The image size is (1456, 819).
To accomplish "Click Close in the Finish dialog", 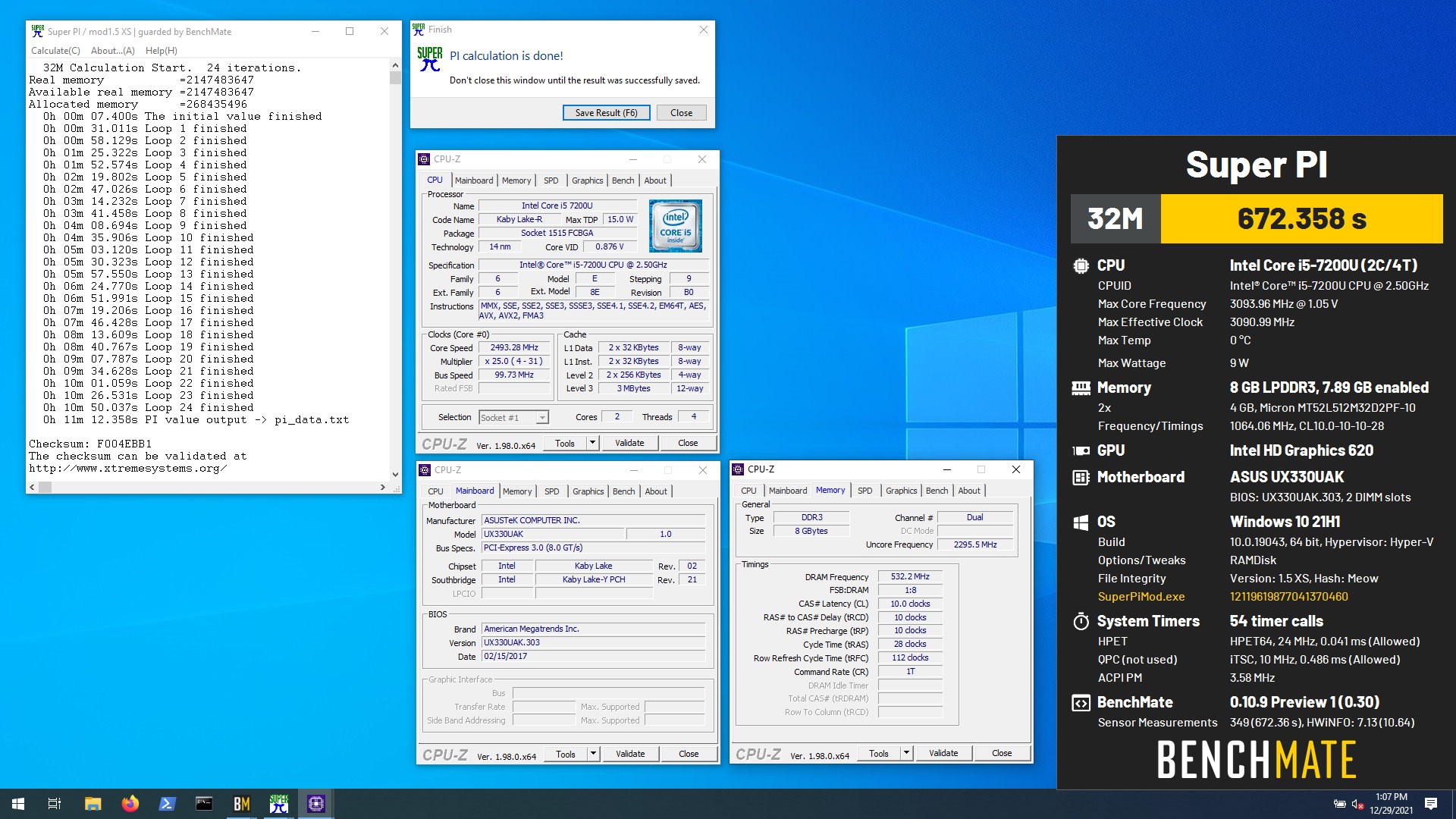I will 681,113.
